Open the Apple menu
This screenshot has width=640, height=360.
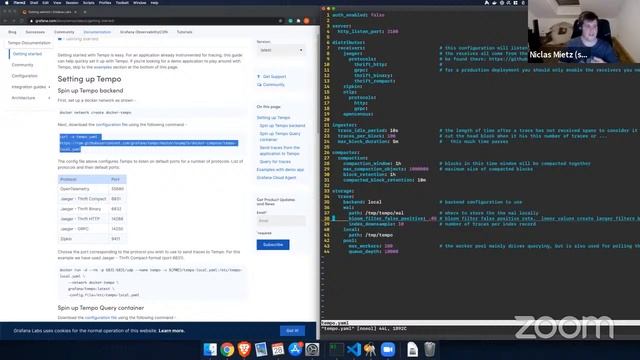(x=7, y=2)
